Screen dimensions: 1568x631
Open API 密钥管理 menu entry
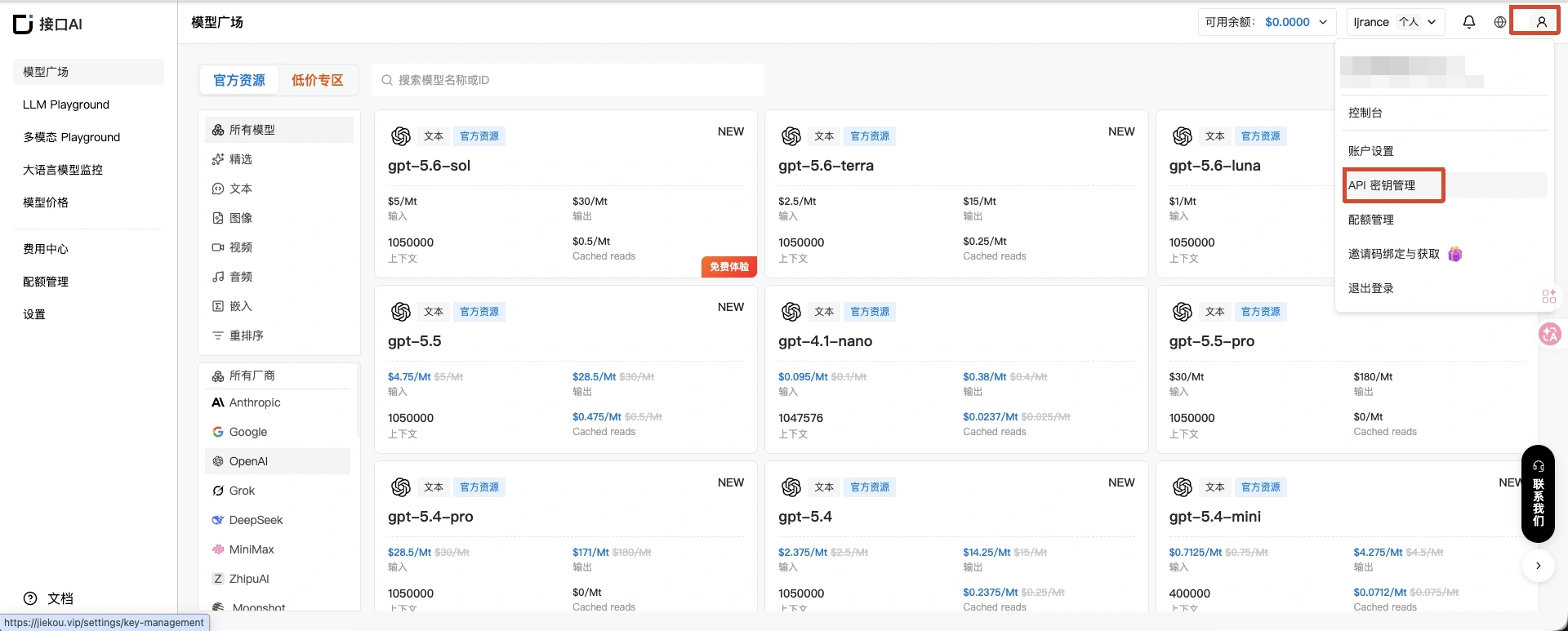(x=1444, y=185)
